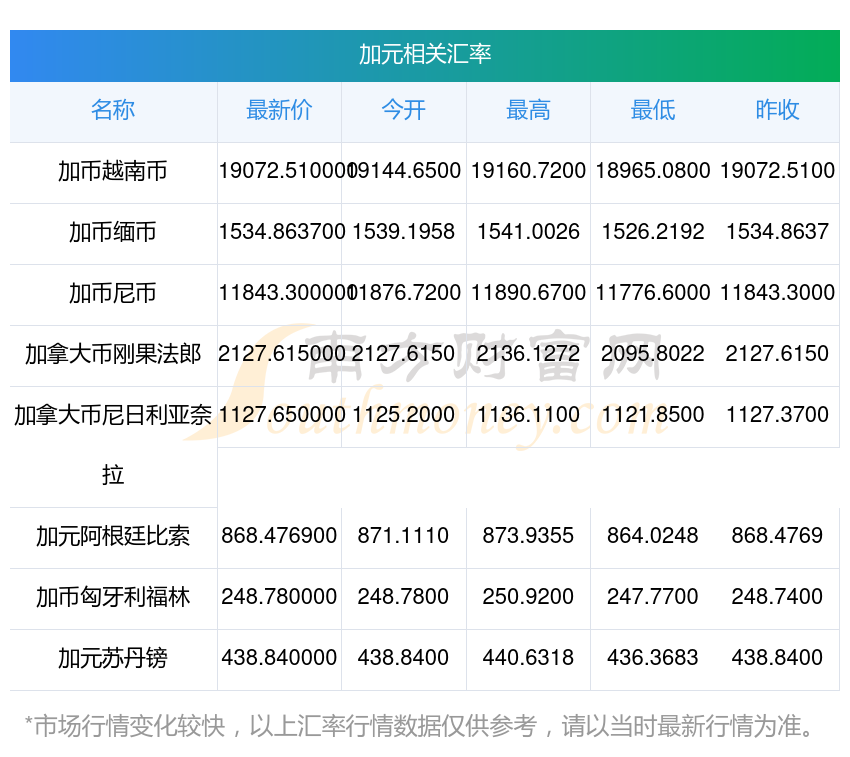
Task: Click latest price 248.780000
Action: [279, 597]
